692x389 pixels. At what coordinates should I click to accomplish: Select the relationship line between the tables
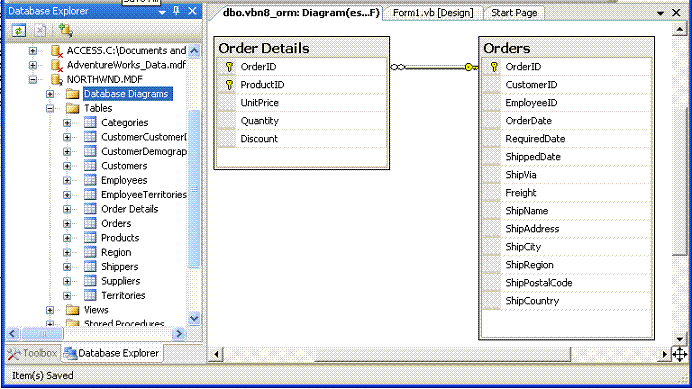click(434, 67)
